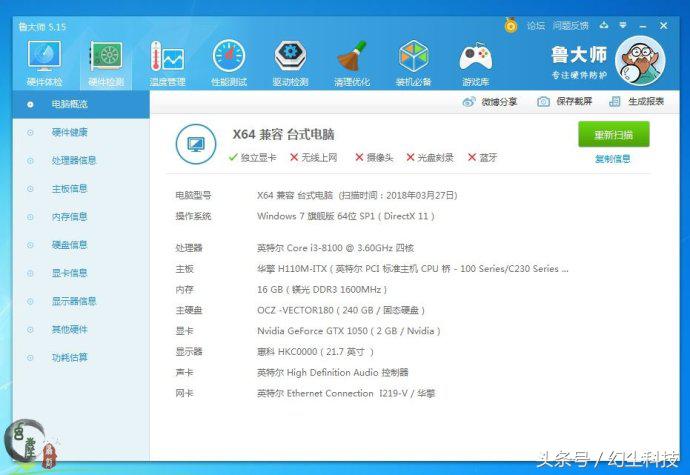Click the 电脑型号 scan date value
The height and width of the screenshot is (475, 690).
pos(357,195)
